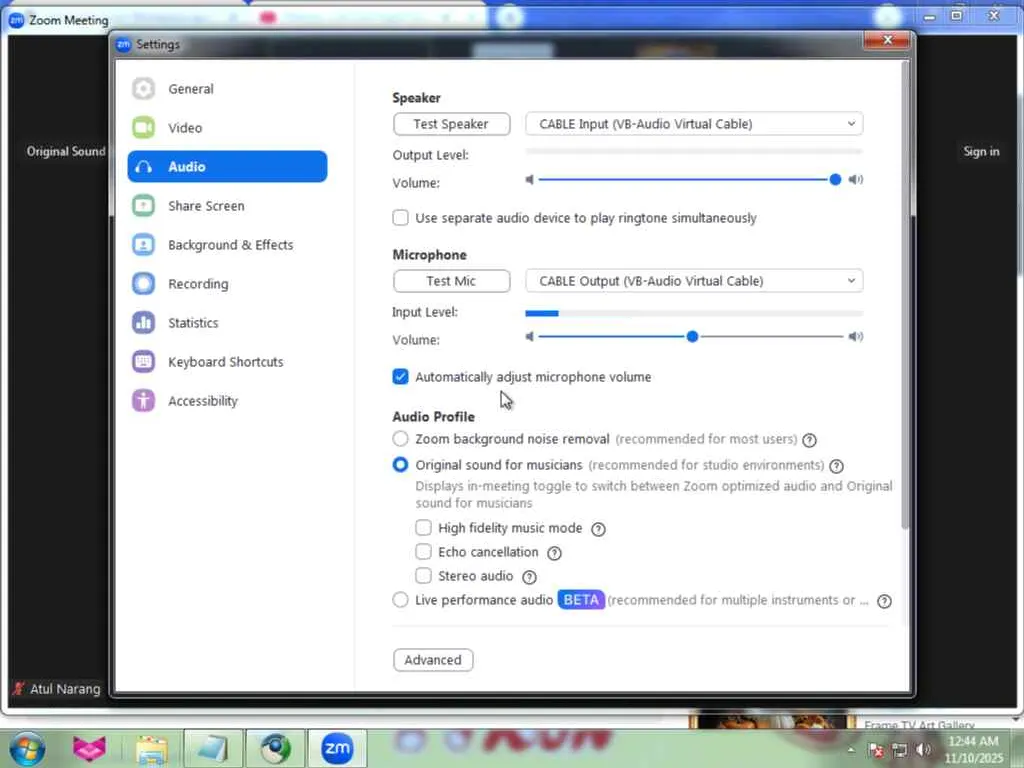Image resolution: width=1024 pixels, height=768 pixels.
Task: Open the Zoom taskbar icon
Action: pos(337,748)
